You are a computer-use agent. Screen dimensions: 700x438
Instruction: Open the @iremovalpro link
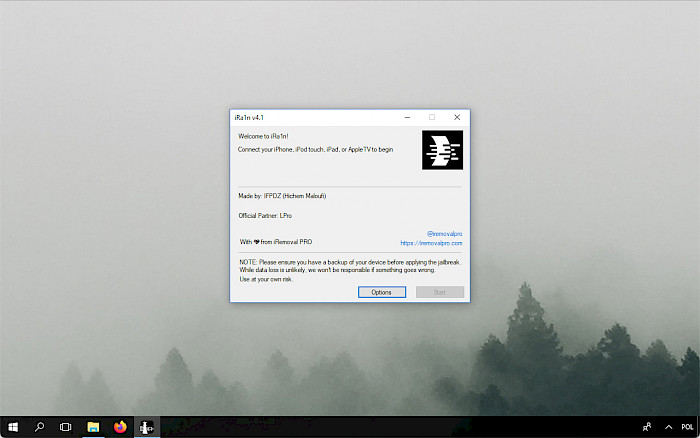[x=444, y=234]
